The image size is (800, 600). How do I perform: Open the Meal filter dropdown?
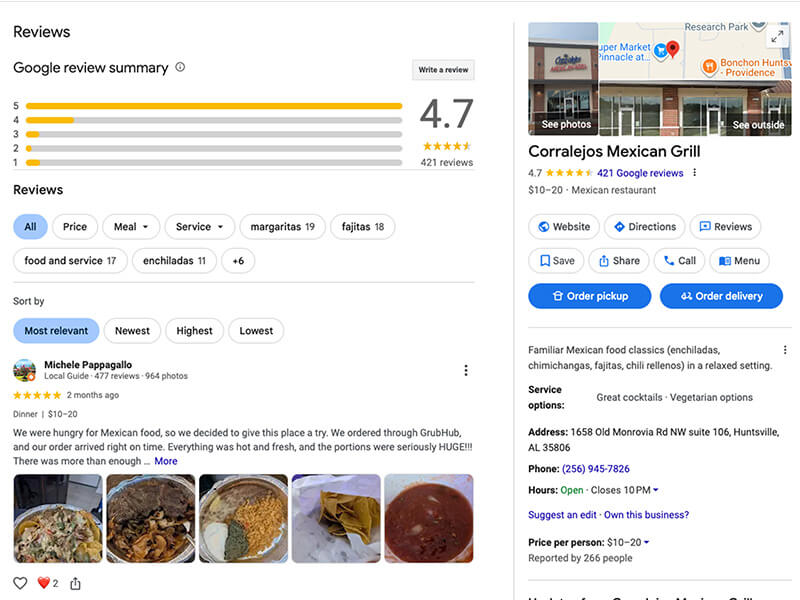[x=130, y=227]
